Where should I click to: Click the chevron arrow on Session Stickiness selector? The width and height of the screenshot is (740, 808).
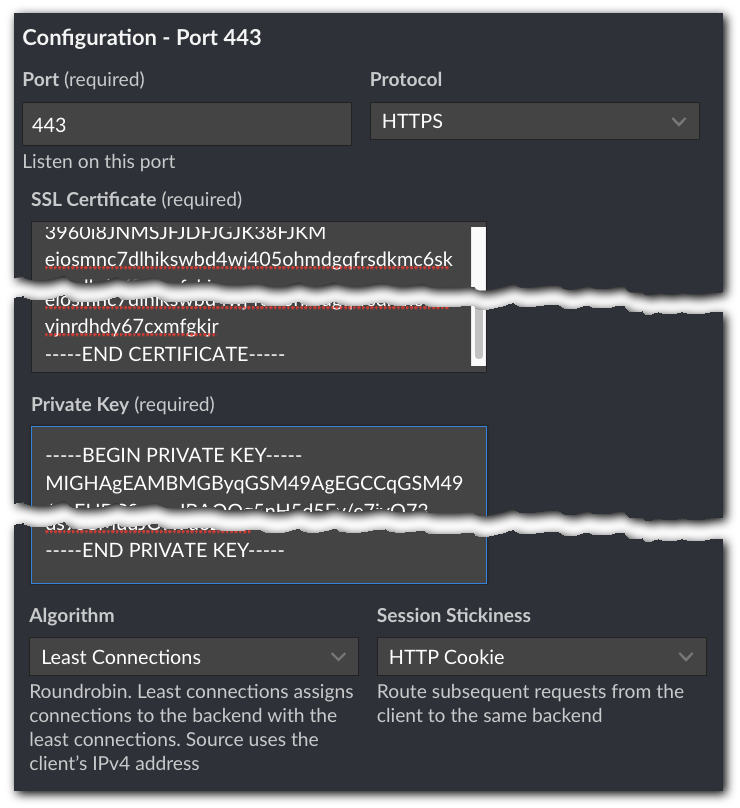coord(686,657)
